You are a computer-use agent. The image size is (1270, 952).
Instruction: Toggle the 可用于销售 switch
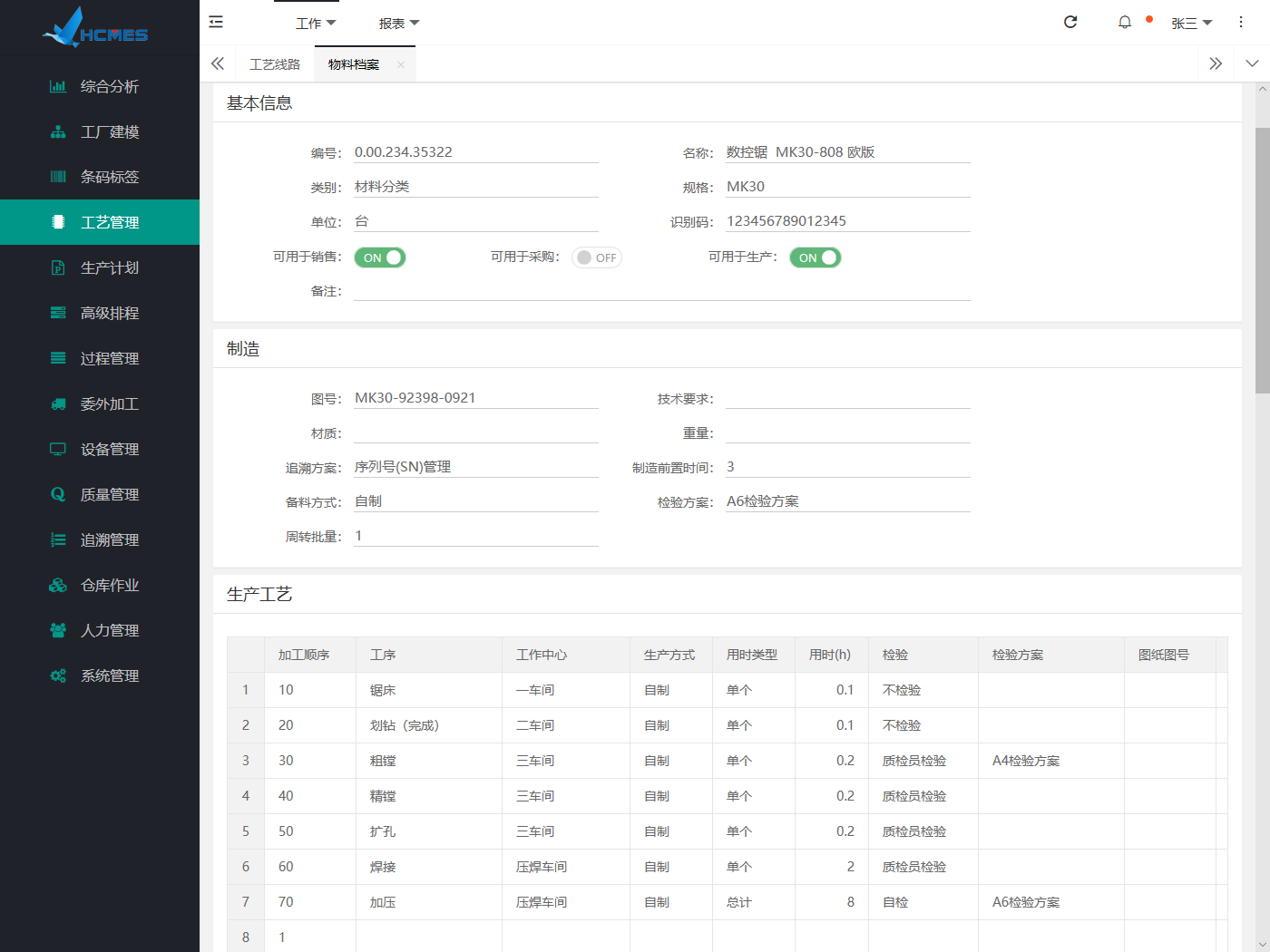pyautogui.click(x=380, y=257)
